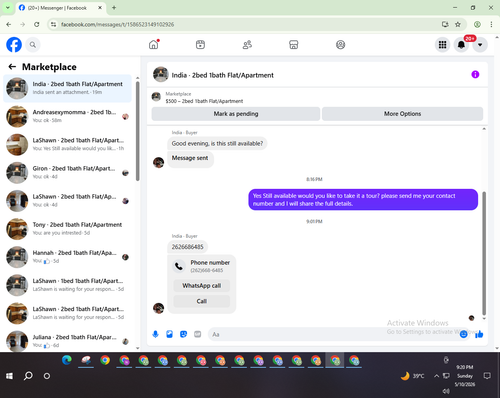Image resolution: width=500 pixels, height=398 pixels.
Task: Choose a GIF icon
Action: point(197,334)
